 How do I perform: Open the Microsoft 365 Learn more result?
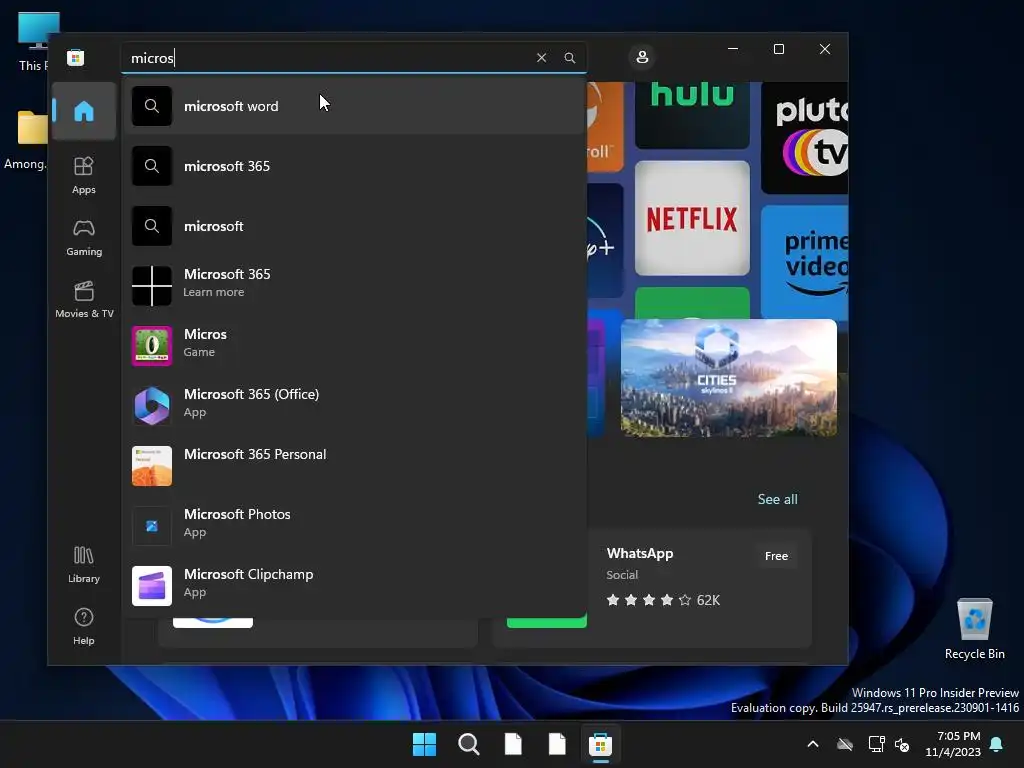(354, 286)
